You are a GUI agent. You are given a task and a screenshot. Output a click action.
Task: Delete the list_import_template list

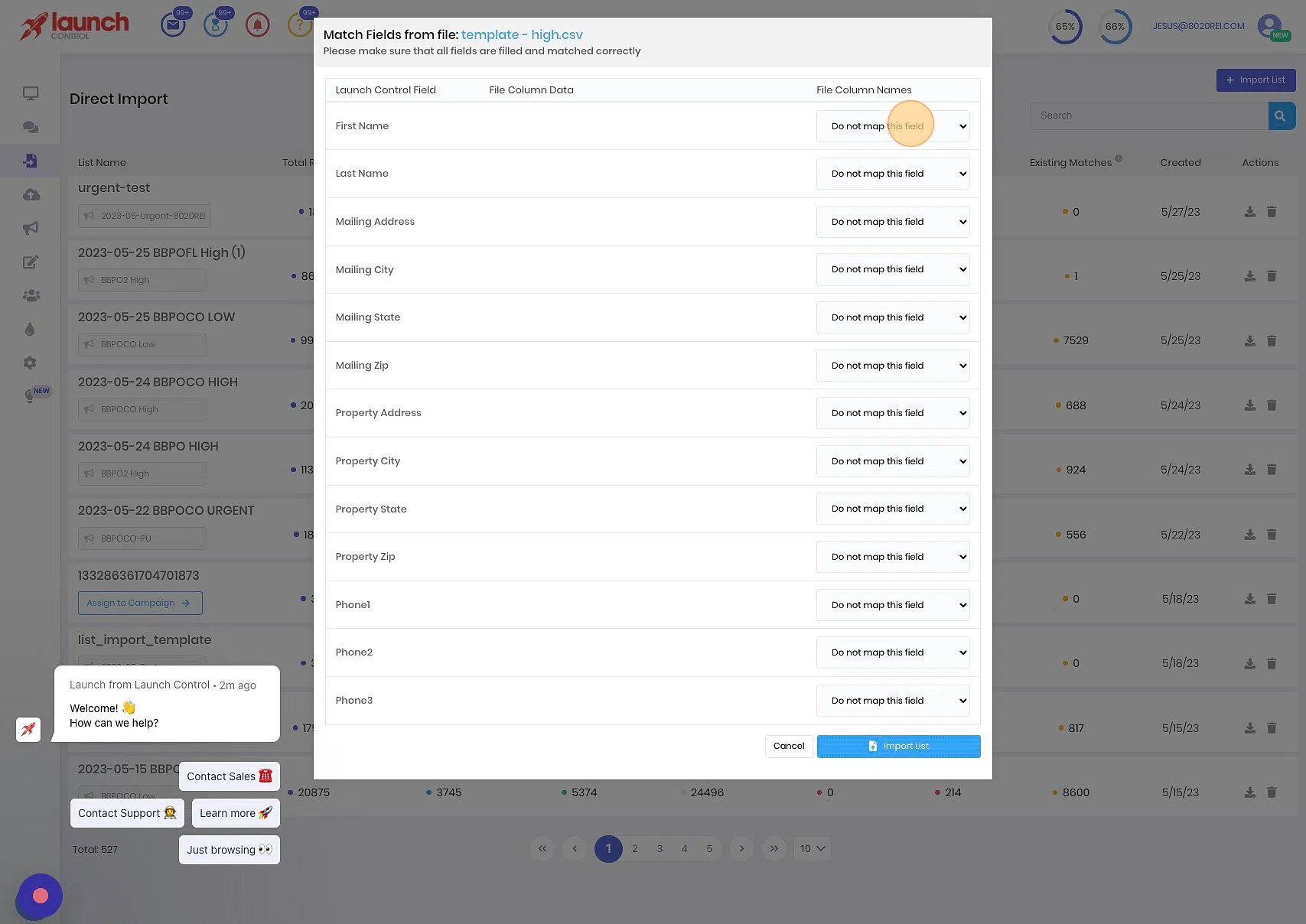pos(1272,663)
